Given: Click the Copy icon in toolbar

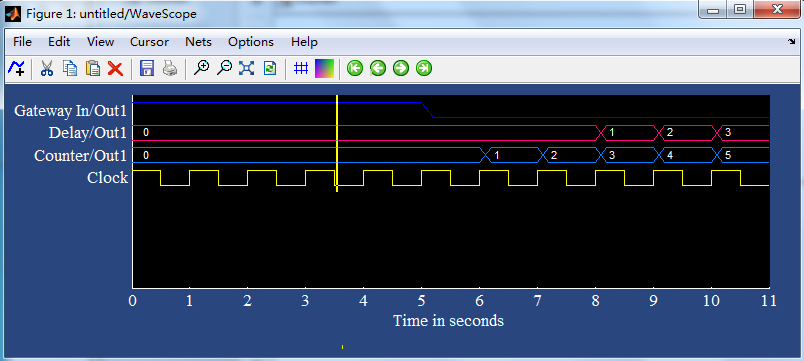Looking at the screenshot, I should 70,68.
